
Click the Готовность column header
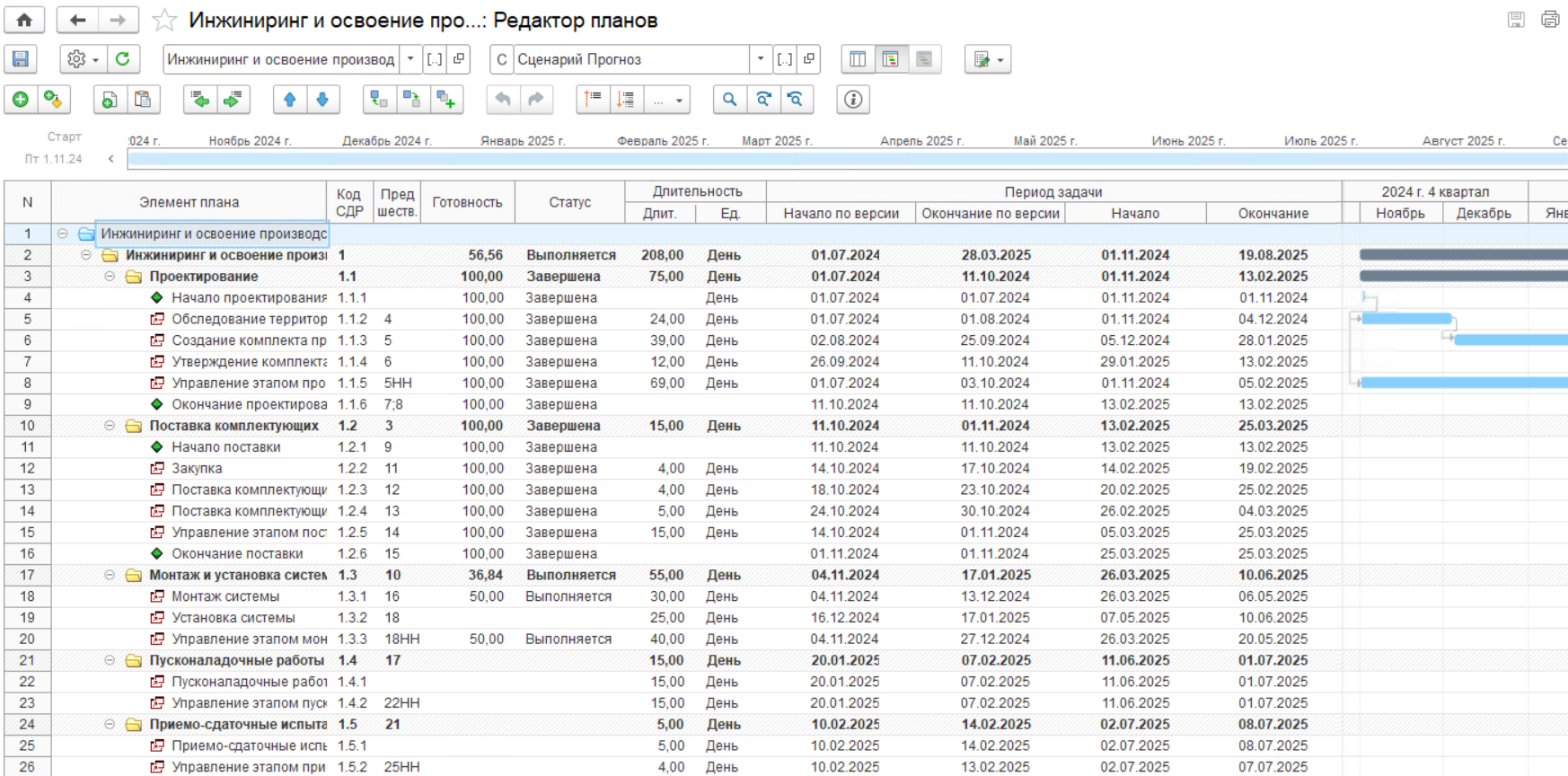tap(466, 202)
